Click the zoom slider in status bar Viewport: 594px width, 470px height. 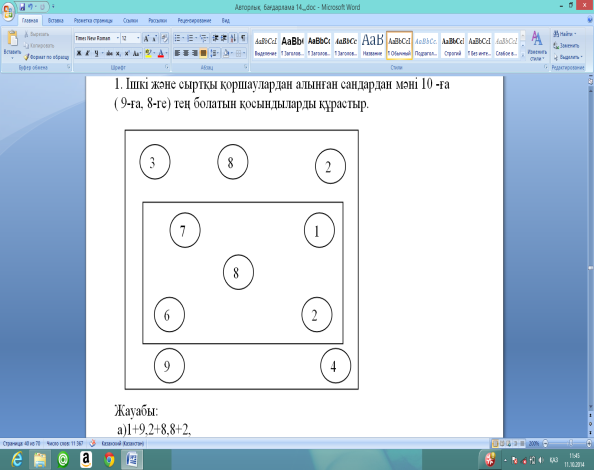[567, 443]
